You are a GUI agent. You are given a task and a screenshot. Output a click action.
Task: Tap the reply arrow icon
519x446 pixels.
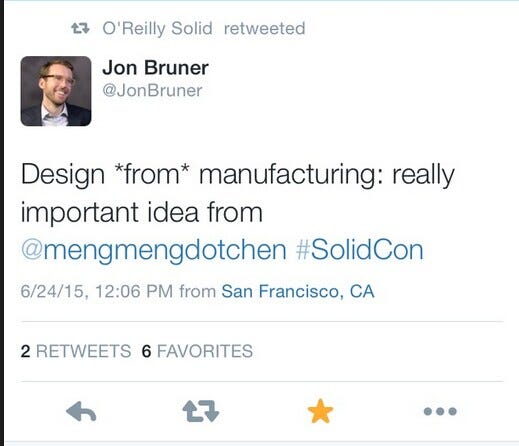click(x=81, y=412)
